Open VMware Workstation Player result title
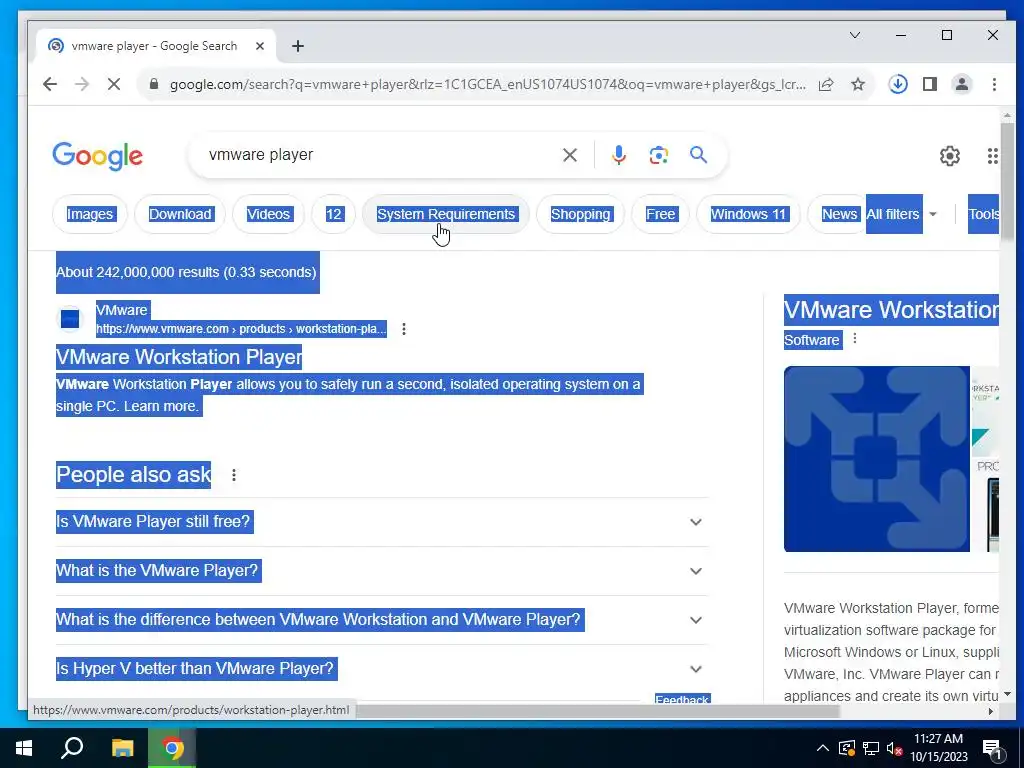1024x768 pixels. tap(179, 357)
